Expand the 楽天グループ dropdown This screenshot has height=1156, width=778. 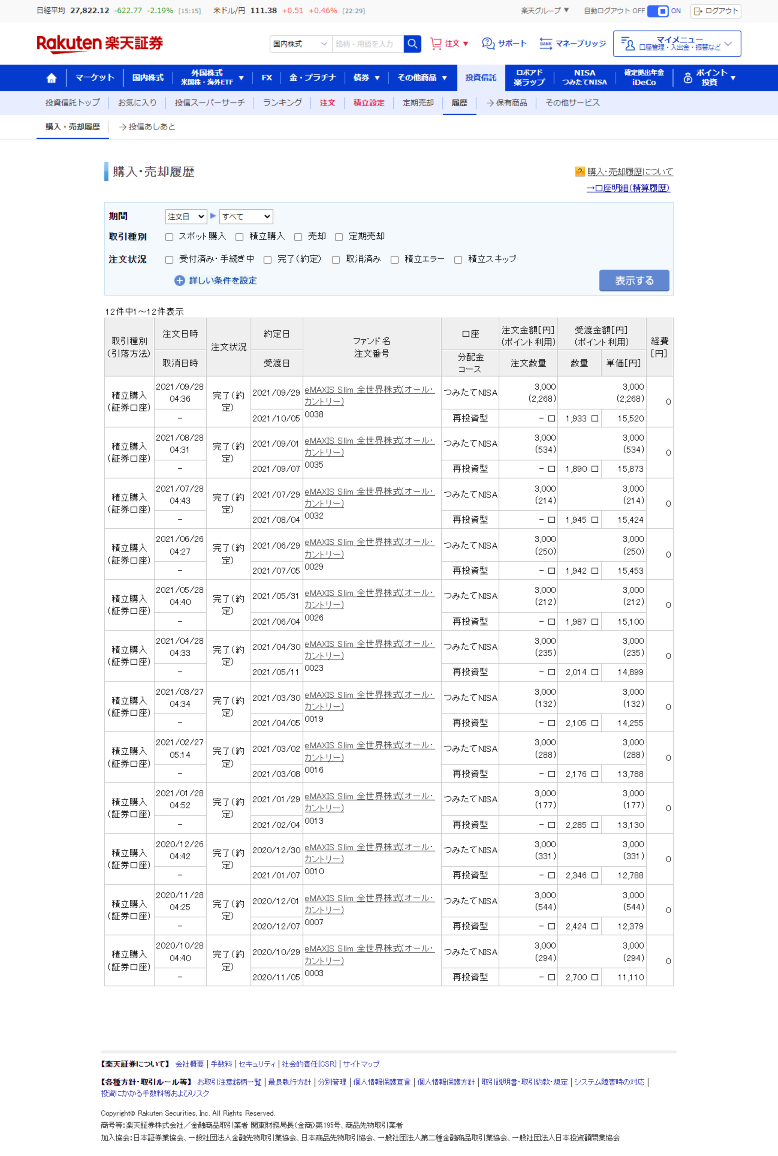point(545,11)
